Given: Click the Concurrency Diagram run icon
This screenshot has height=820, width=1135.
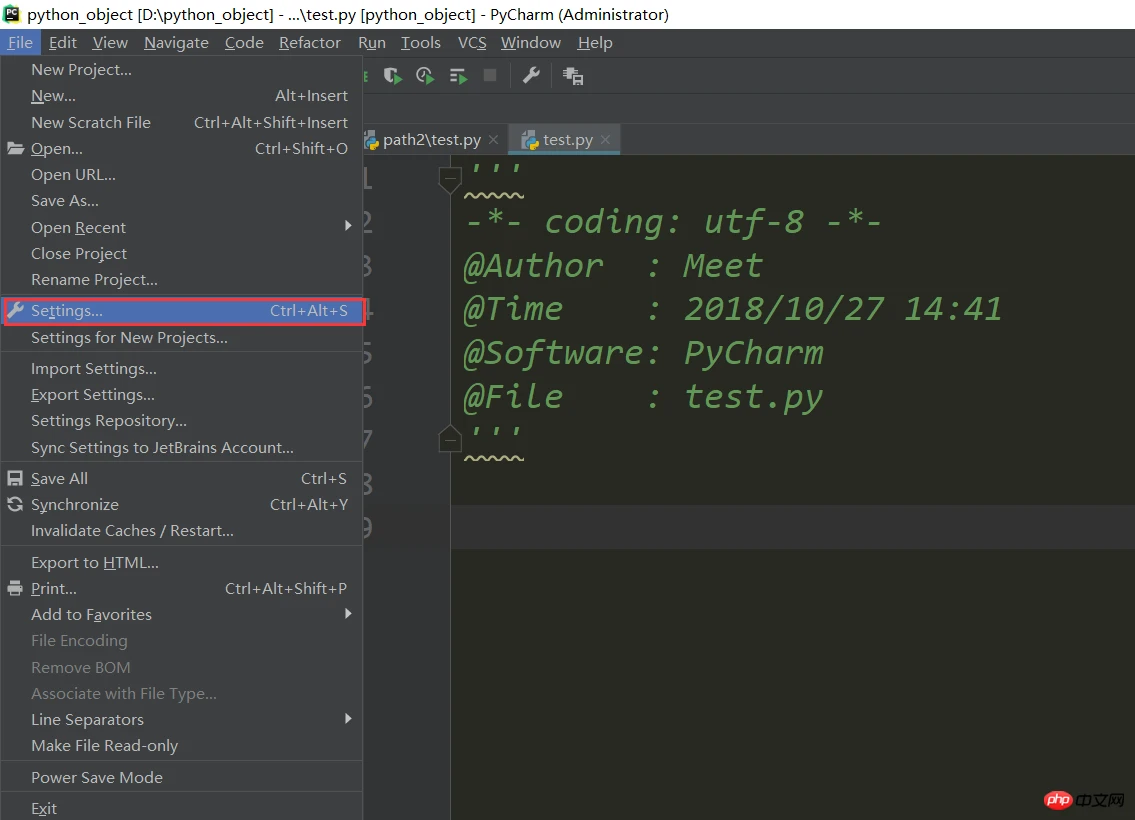Looking at the screenshot, I should pos(458,76).
